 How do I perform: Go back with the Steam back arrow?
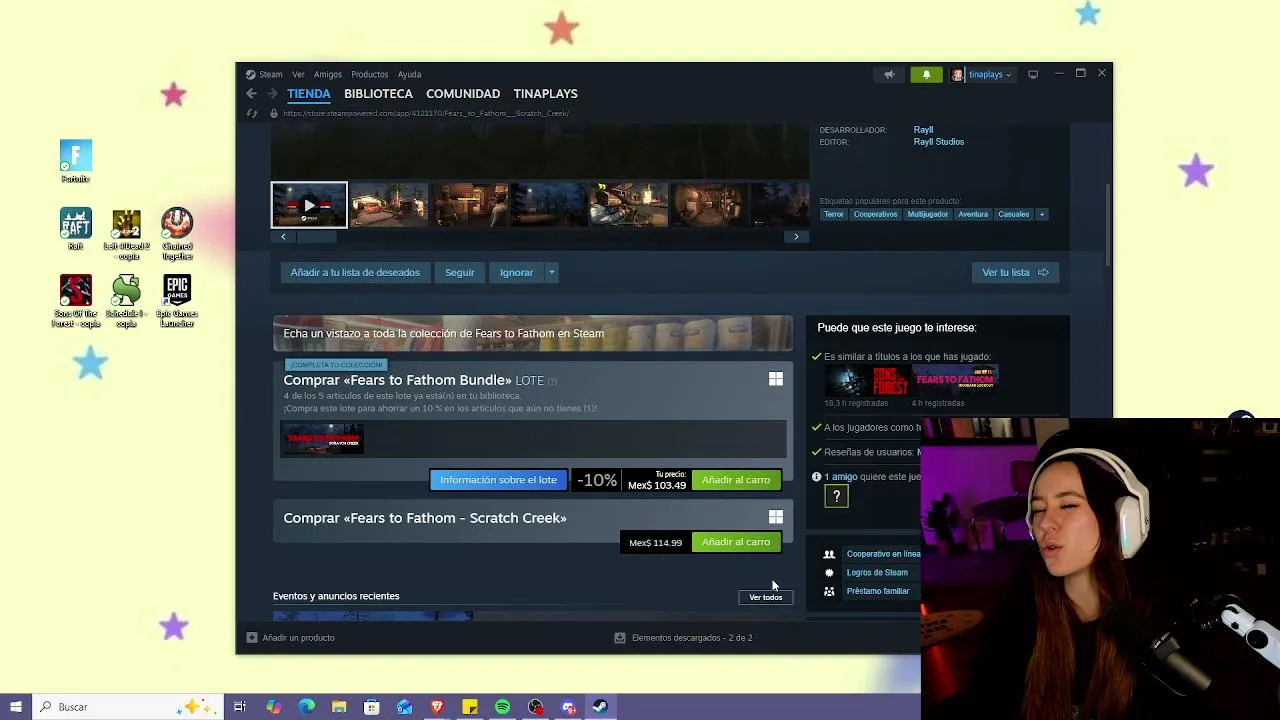pos(251,94)
